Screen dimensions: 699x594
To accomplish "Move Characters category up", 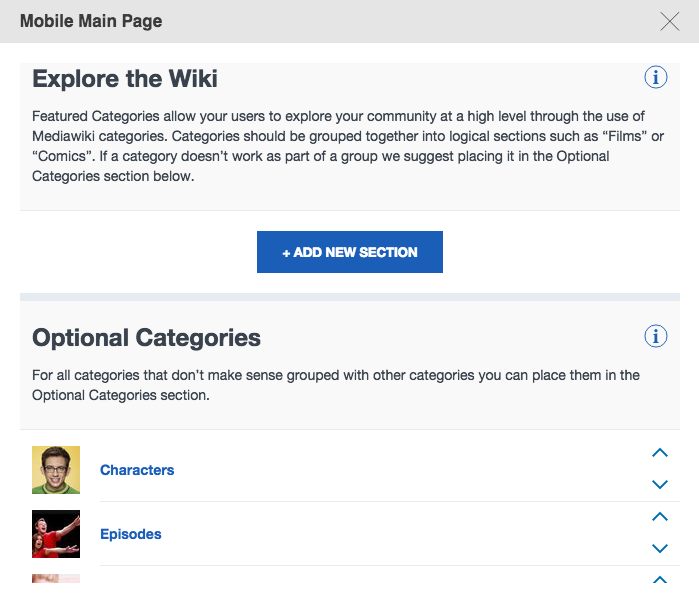I will (x=659, y=453).
